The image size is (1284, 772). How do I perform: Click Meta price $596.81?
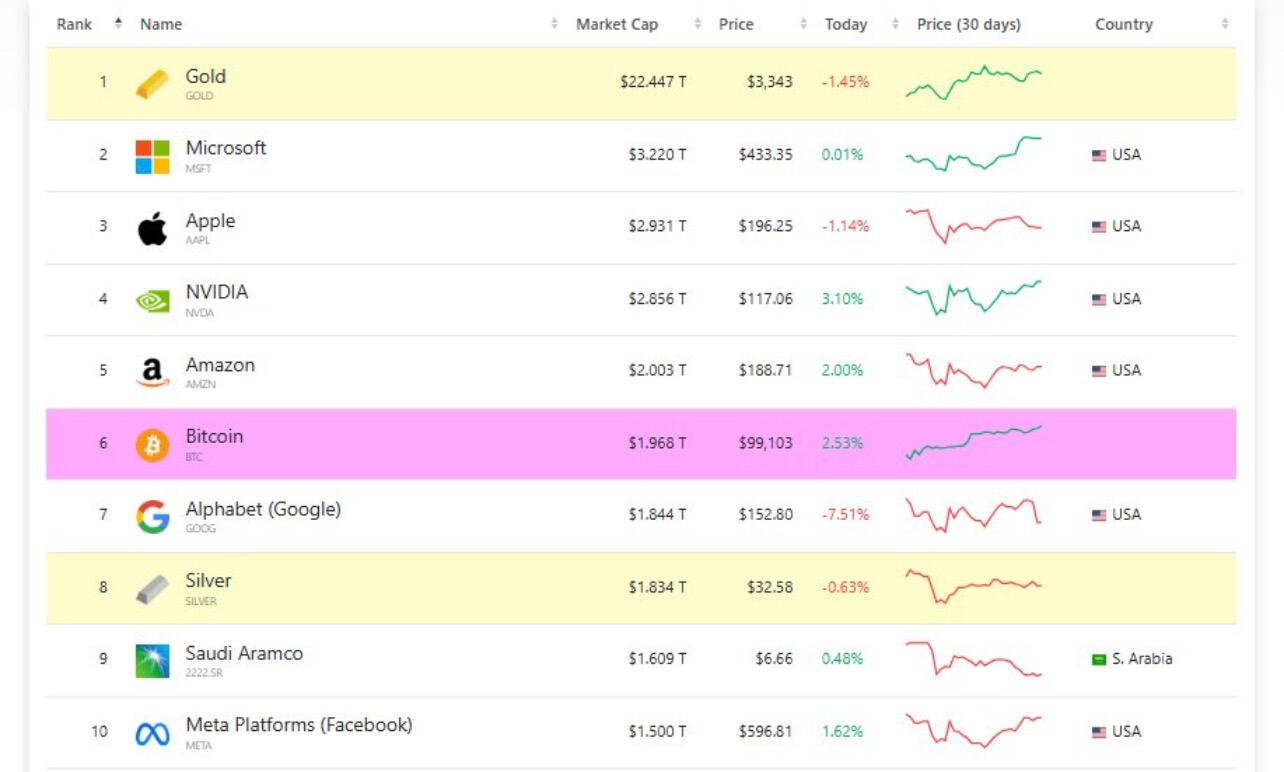click(x=766, y=731)
